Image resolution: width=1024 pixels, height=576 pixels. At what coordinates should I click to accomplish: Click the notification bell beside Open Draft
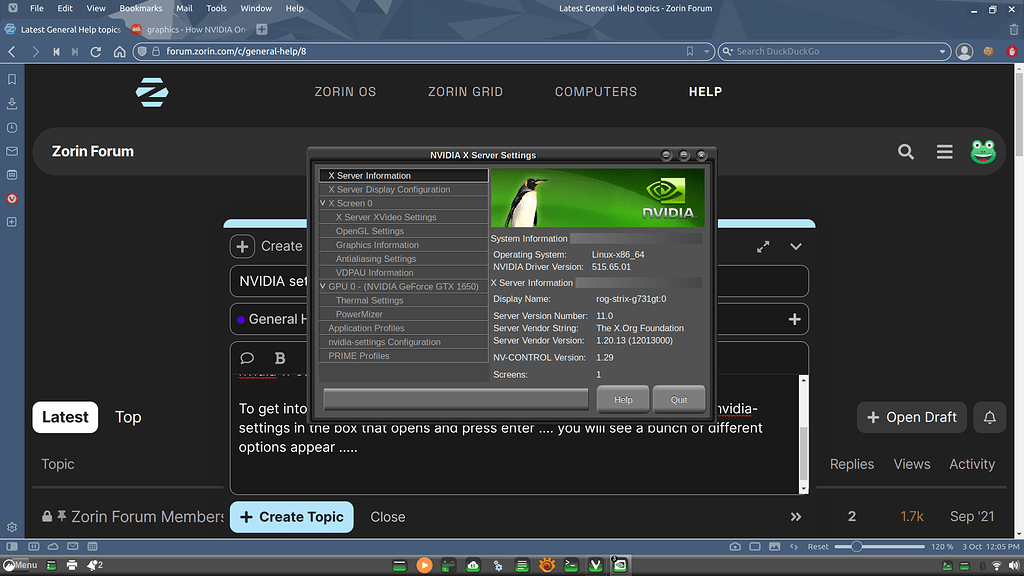pos(989,417)
